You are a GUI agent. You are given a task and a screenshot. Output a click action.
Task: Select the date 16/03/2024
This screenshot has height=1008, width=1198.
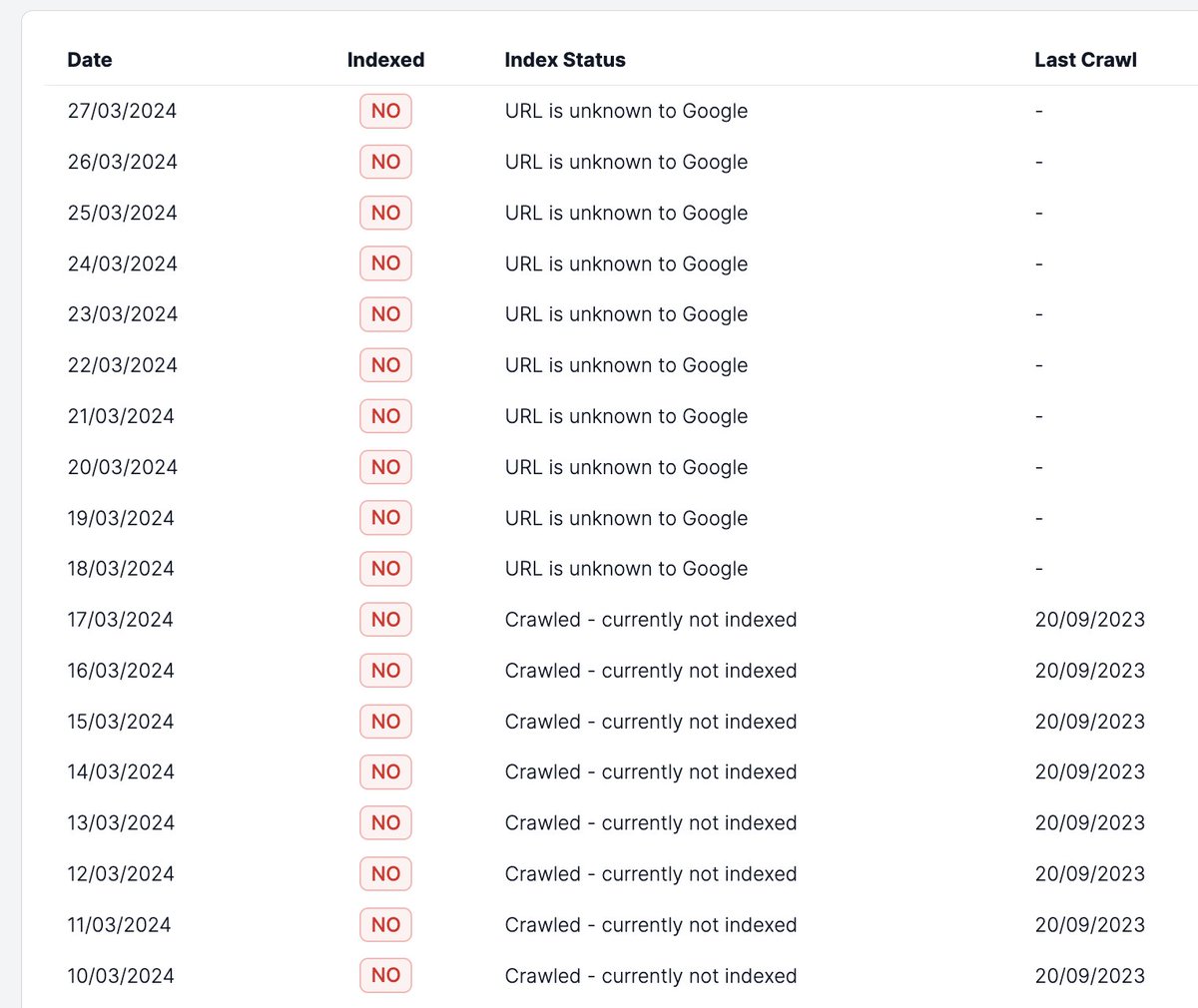coord(121,671)
